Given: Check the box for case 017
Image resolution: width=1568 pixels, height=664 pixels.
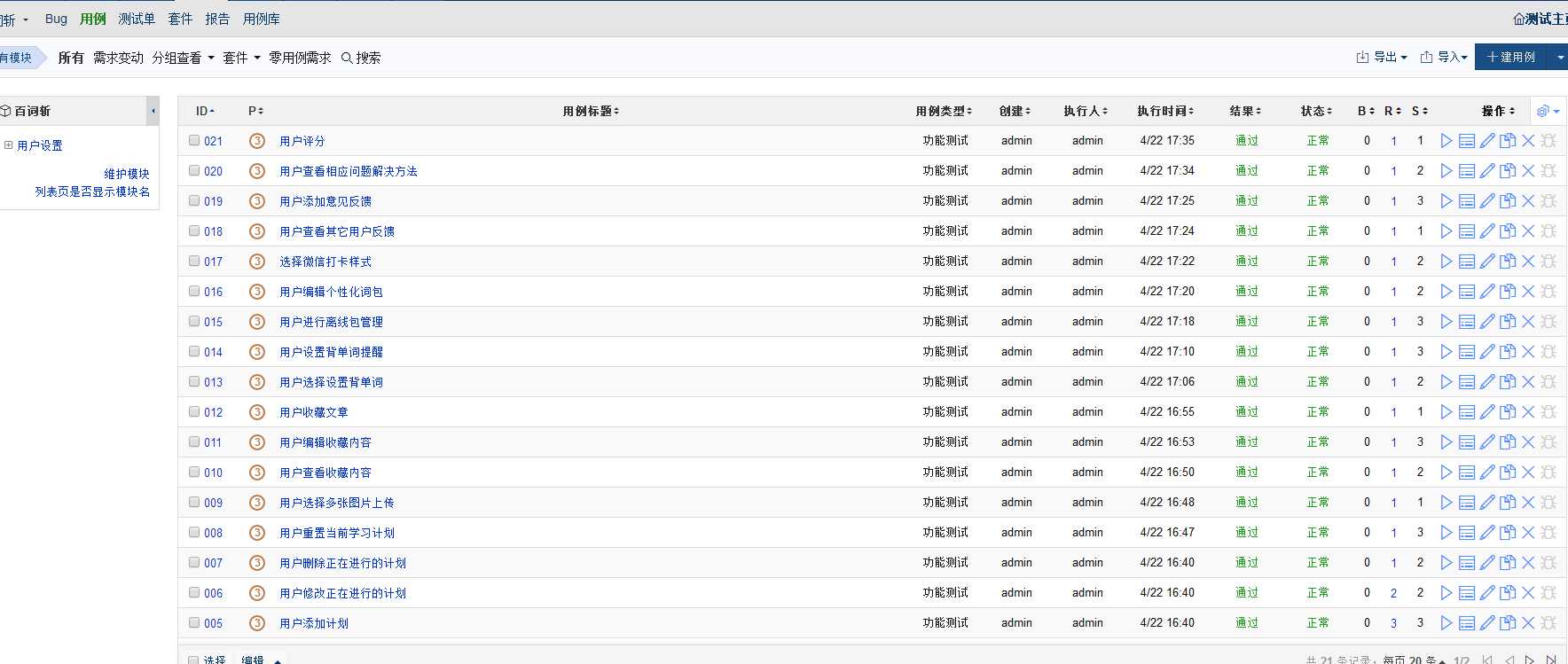Looking at the screenshot, I should coord(194,261).
